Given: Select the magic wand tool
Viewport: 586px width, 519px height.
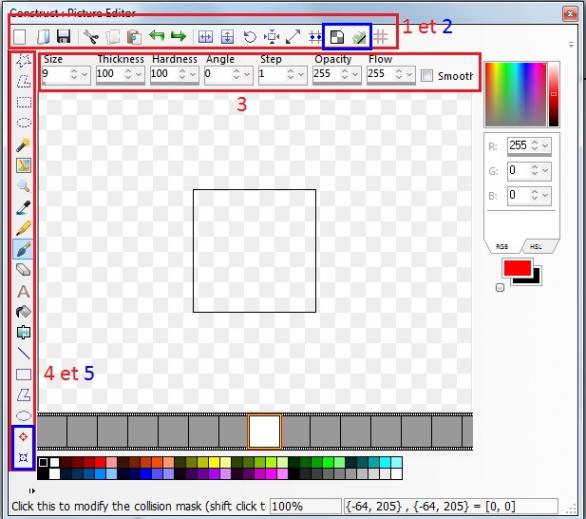Looking at the screenshot, I should tap(23, 145).
